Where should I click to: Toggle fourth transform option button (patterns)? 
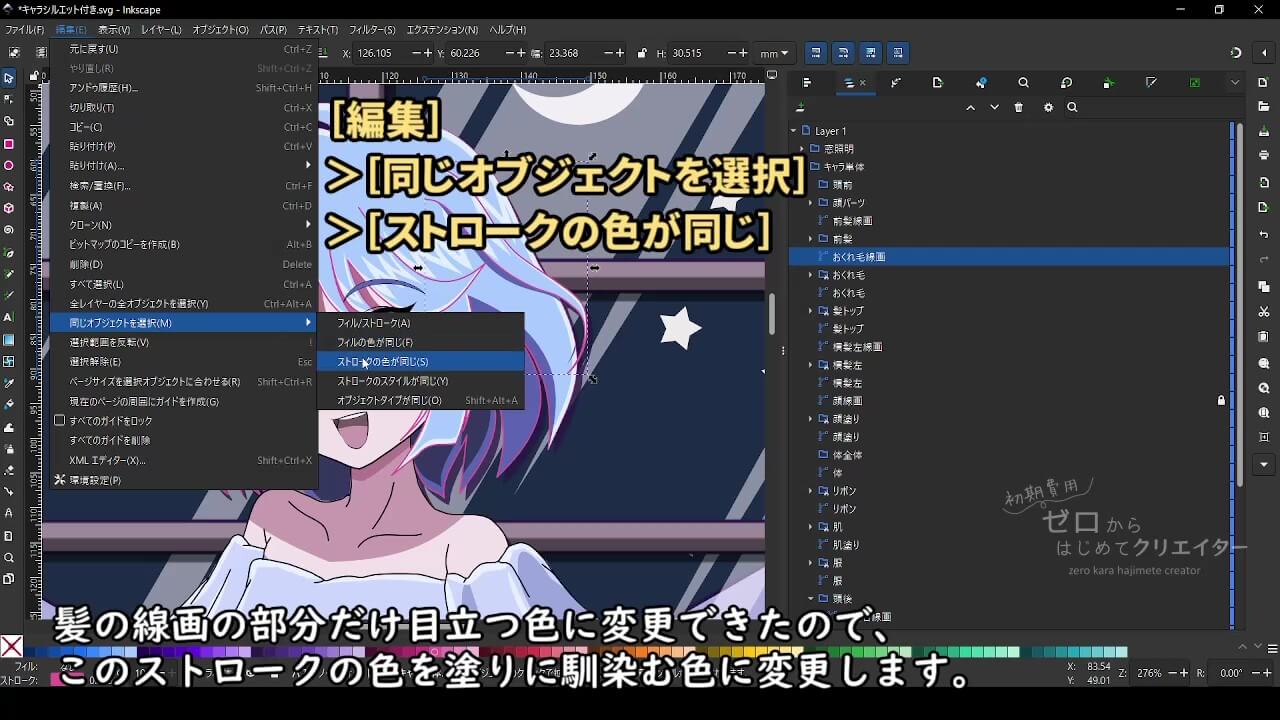[898, 53]
